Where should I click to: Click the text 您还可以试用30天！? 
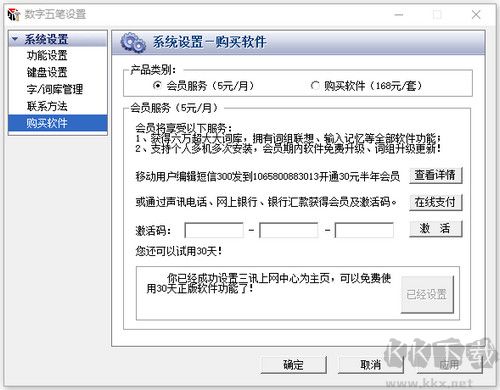(179, 251)
